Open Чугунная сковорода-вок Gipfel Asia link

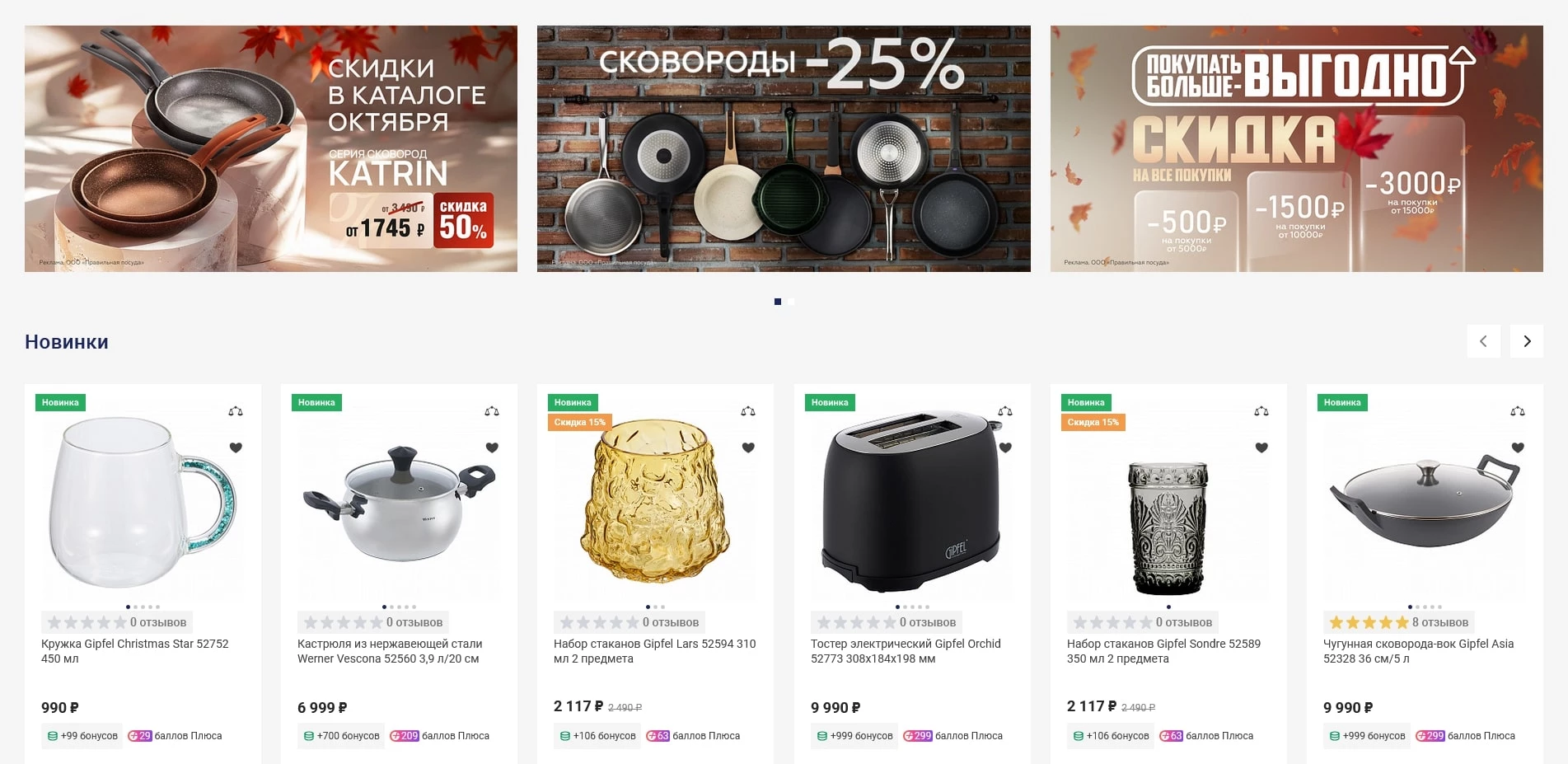pos(1418,651)
